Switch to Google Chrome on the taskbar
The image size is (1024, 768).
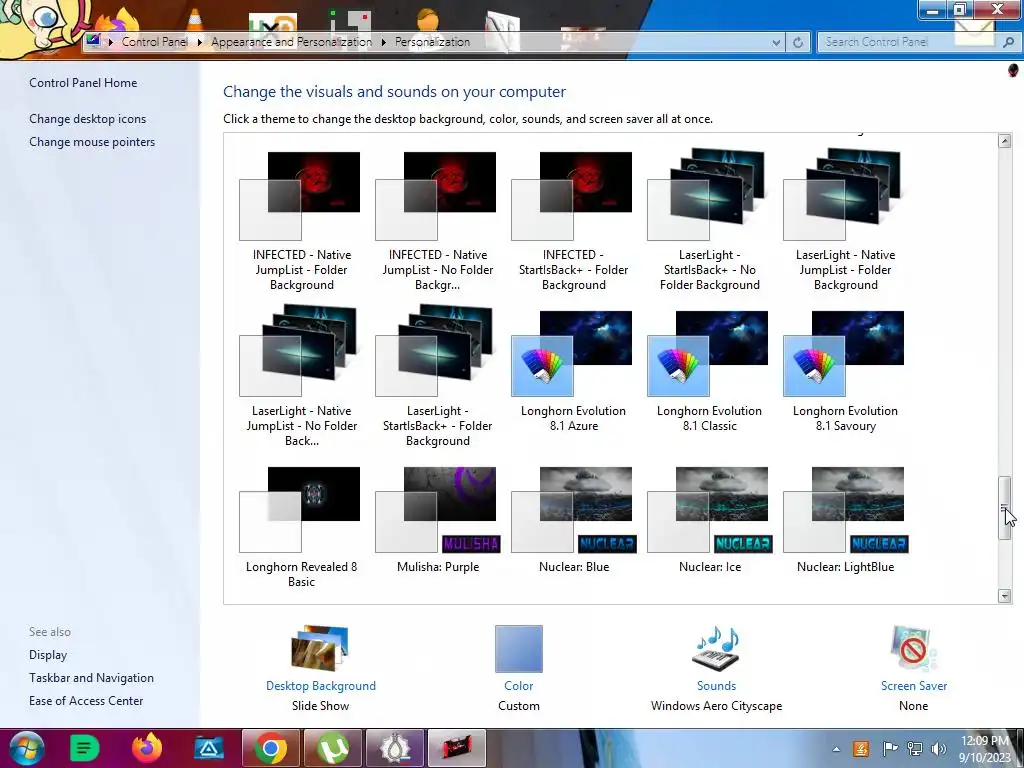[271, 748]
